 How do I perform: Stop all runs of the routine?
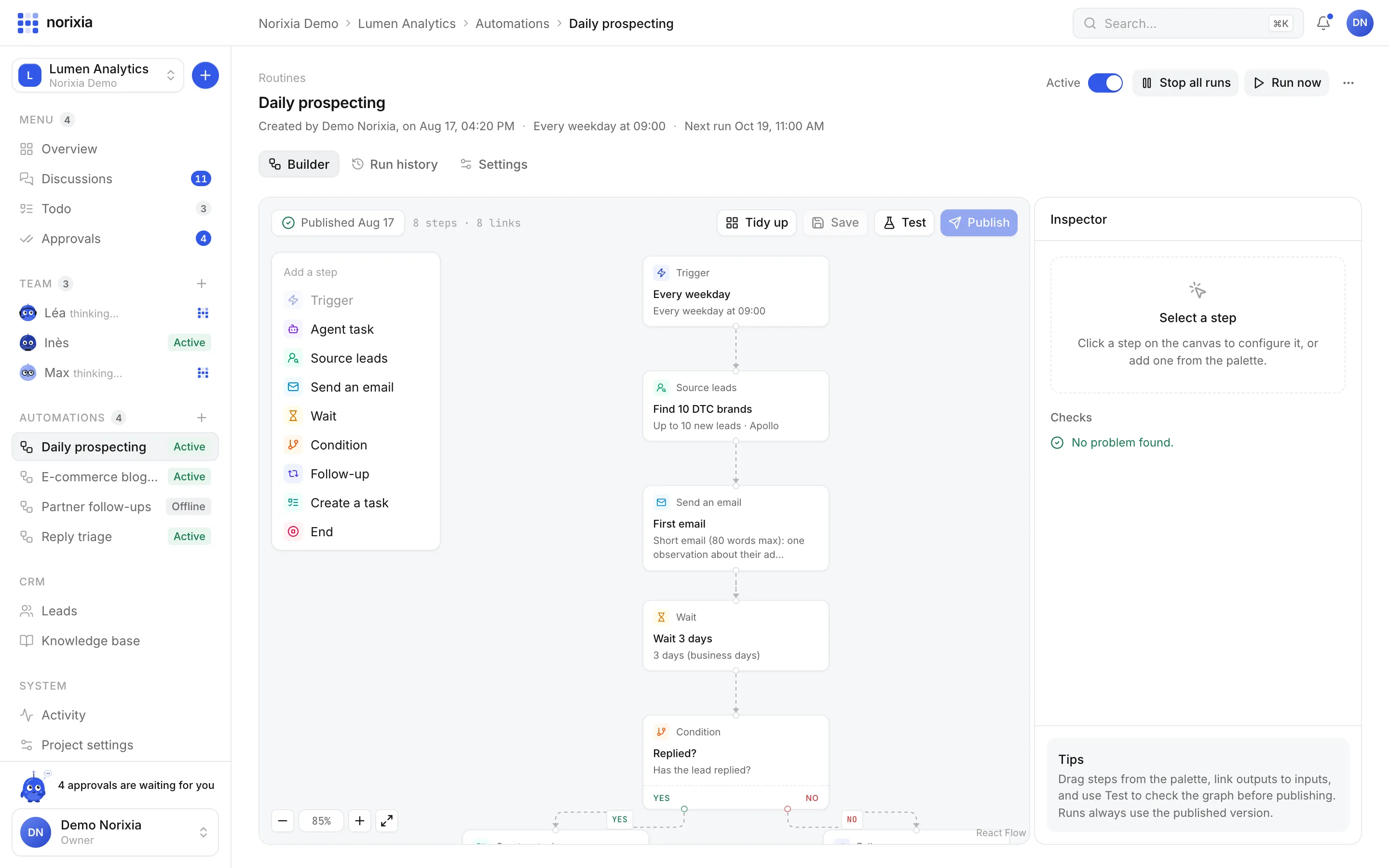1185,82
